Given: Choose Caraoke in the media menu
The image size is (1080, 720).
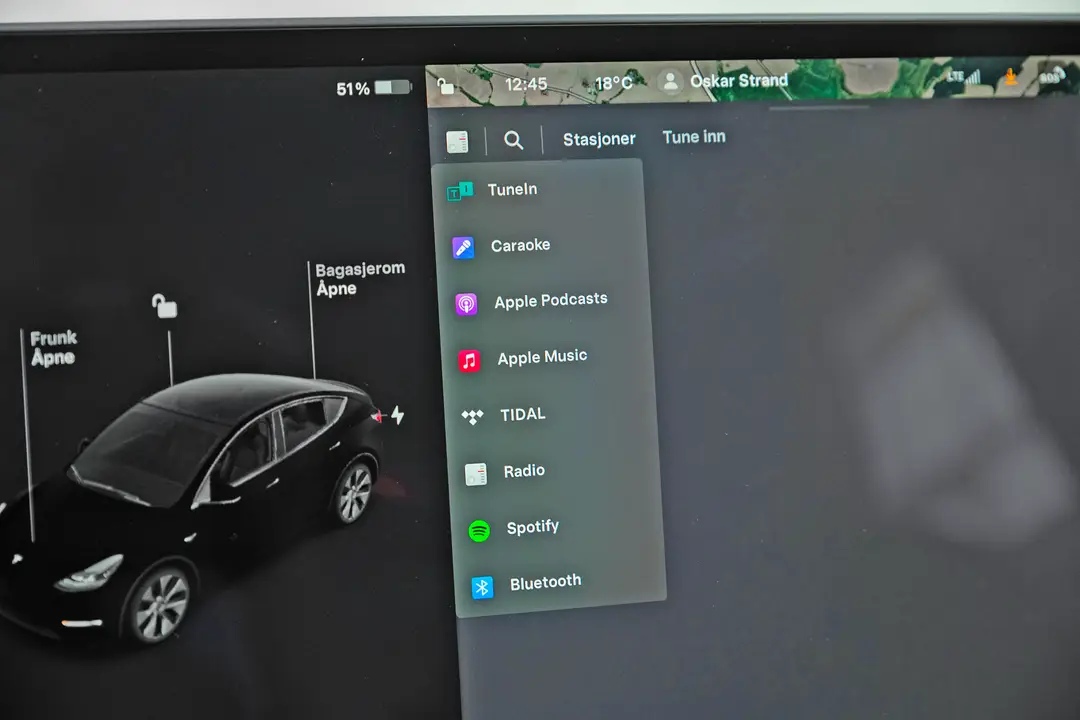Looking at the screenshot, I should point(541,245).
